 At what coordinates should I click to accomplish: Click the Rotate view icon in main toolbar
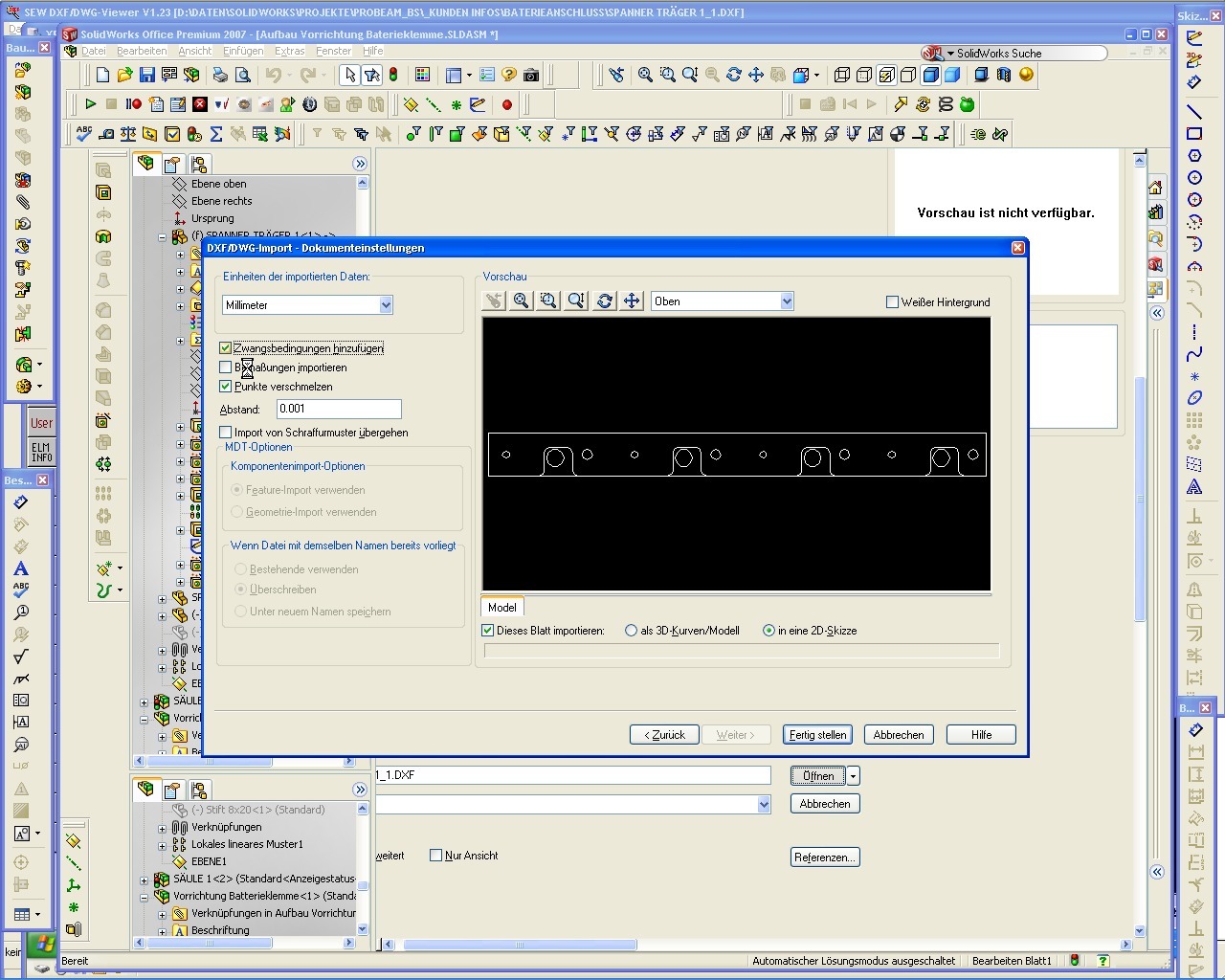(x=734, y=75)
